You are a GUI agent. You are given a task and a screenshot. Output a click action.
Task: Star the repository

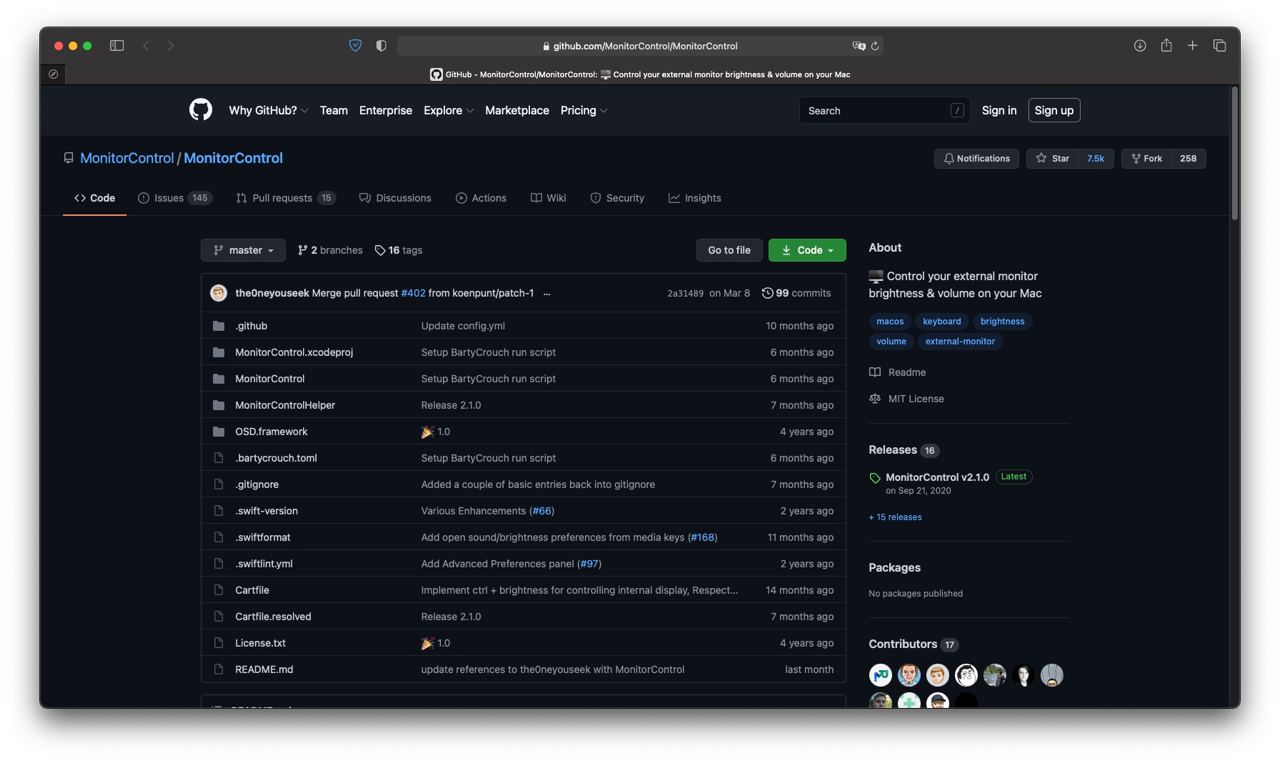[x=1052, y=158]
